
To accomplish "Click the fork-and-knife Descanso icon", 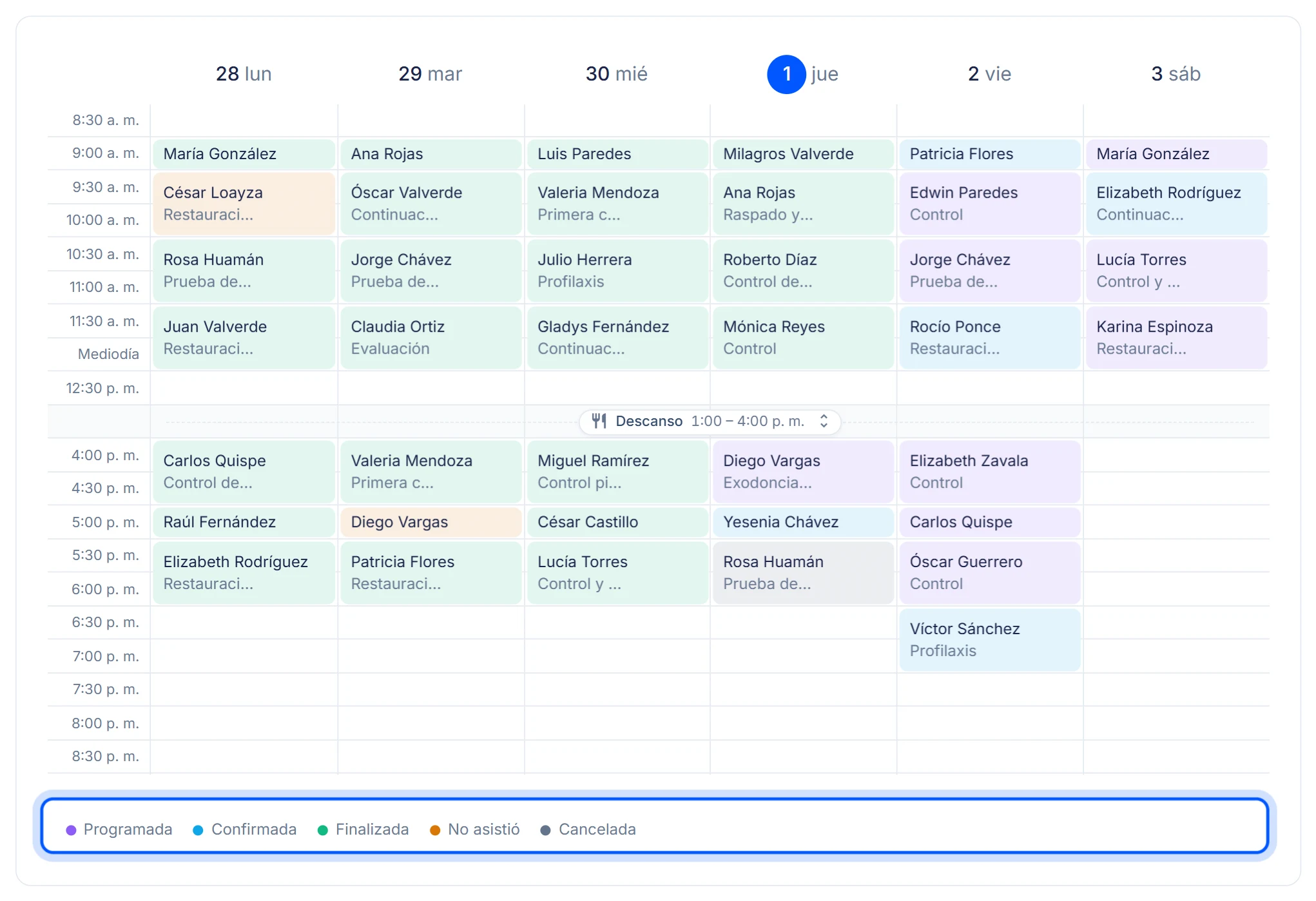I will point(599,421).
